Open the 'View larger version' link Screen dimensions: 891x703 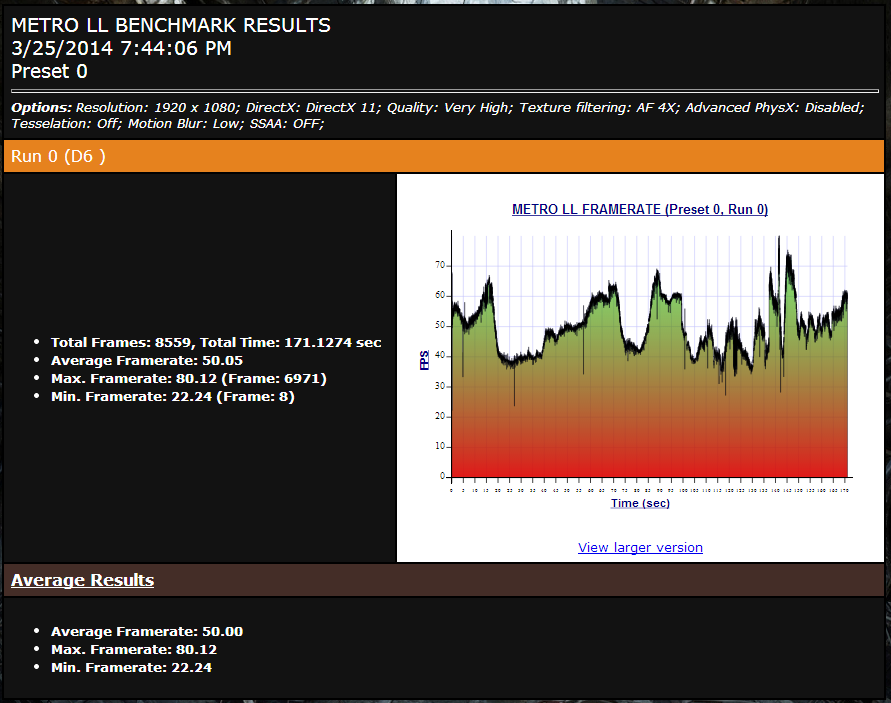640,547
